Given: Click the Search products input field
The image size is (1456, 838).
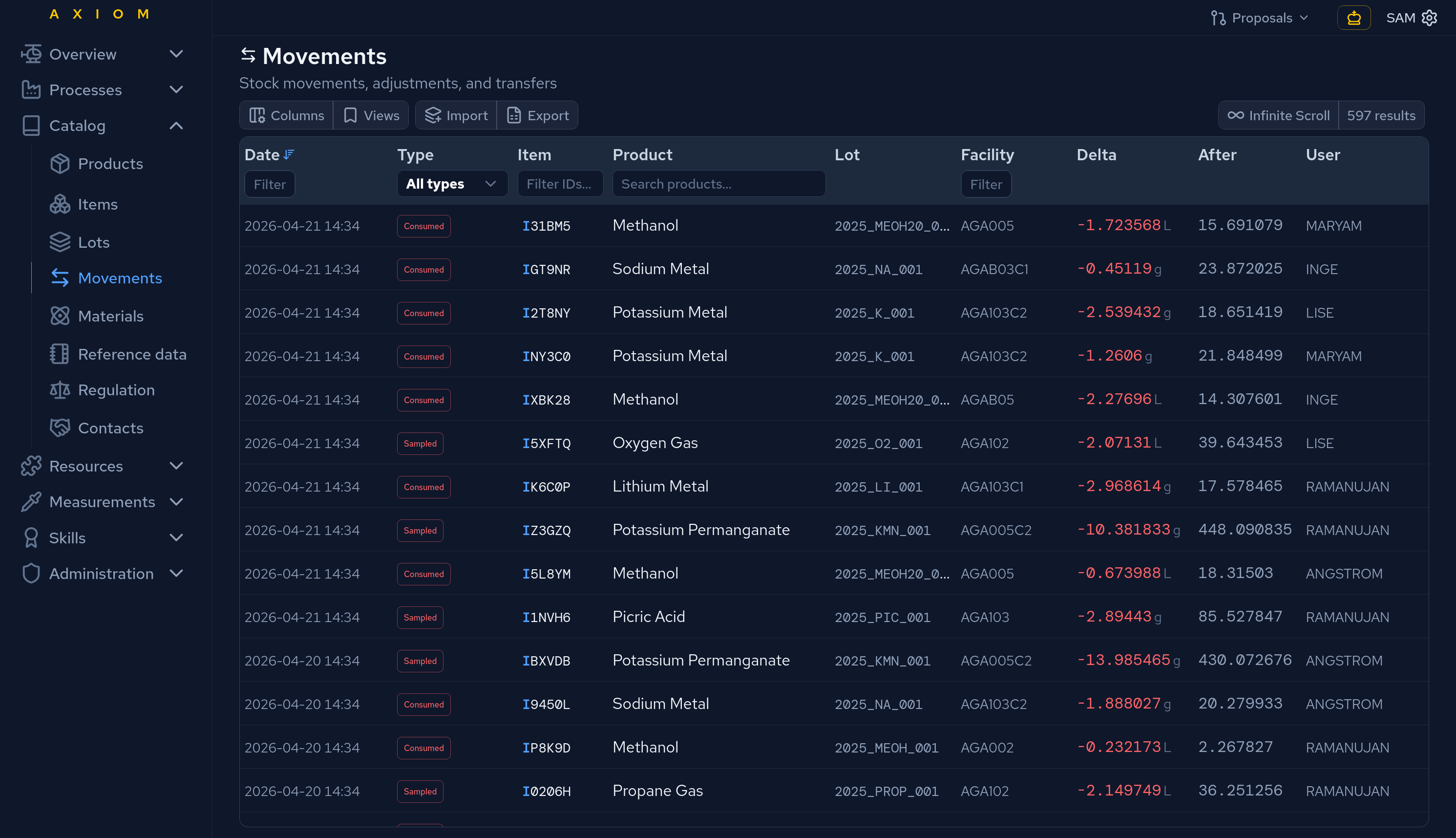Looking at the screenshot, I should pos(718,184).
